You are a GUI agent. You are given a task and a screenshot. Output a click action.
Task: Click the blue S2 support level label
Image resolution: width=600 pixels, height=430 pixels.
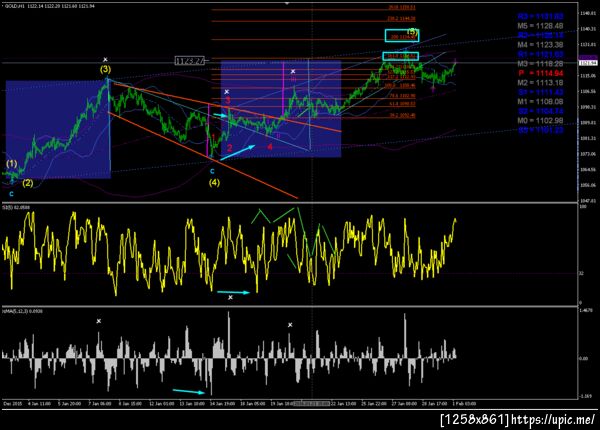[540, 111]
